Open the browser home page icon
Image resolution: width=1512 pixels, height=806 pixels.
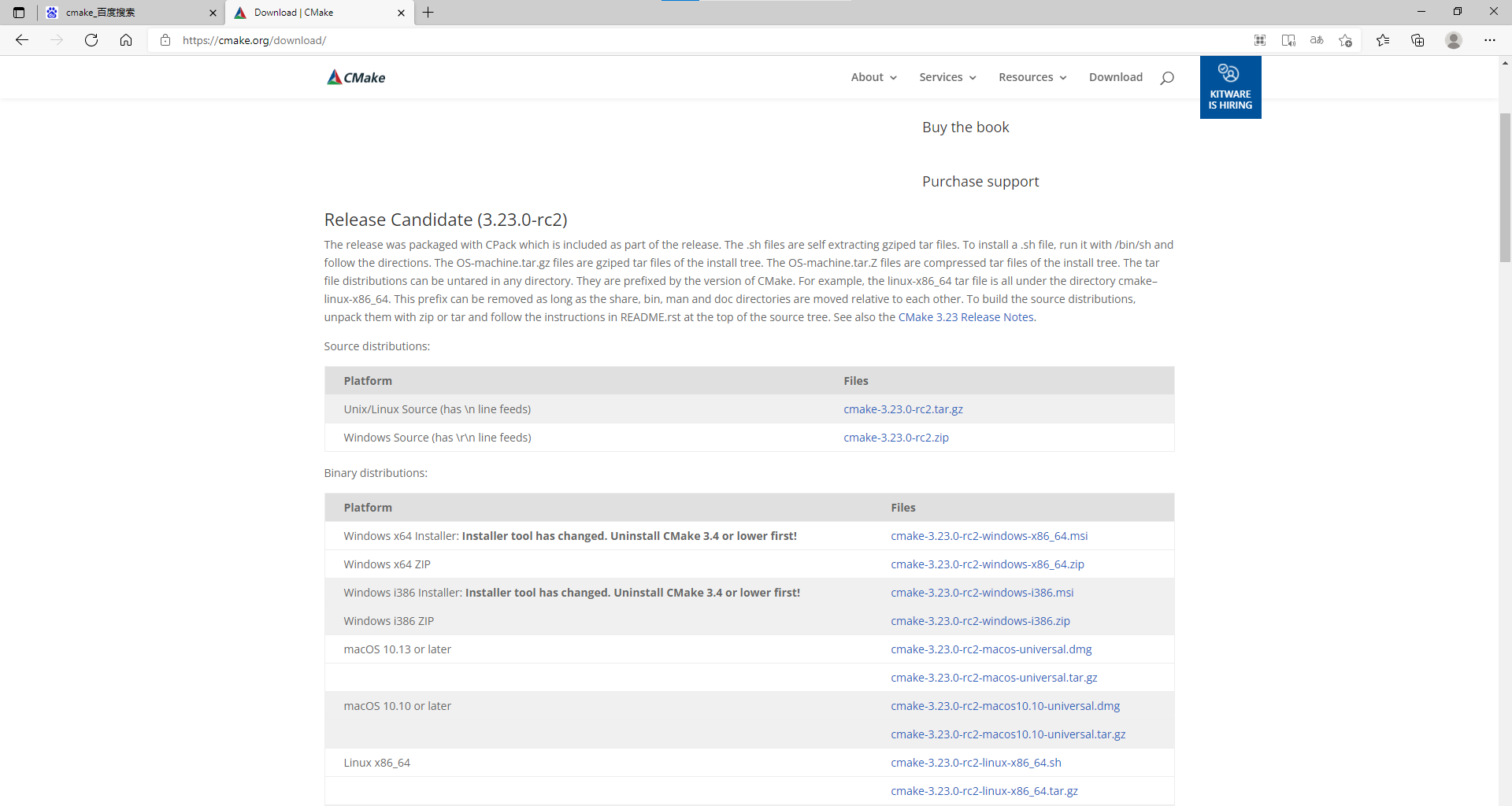pos(126,40)
